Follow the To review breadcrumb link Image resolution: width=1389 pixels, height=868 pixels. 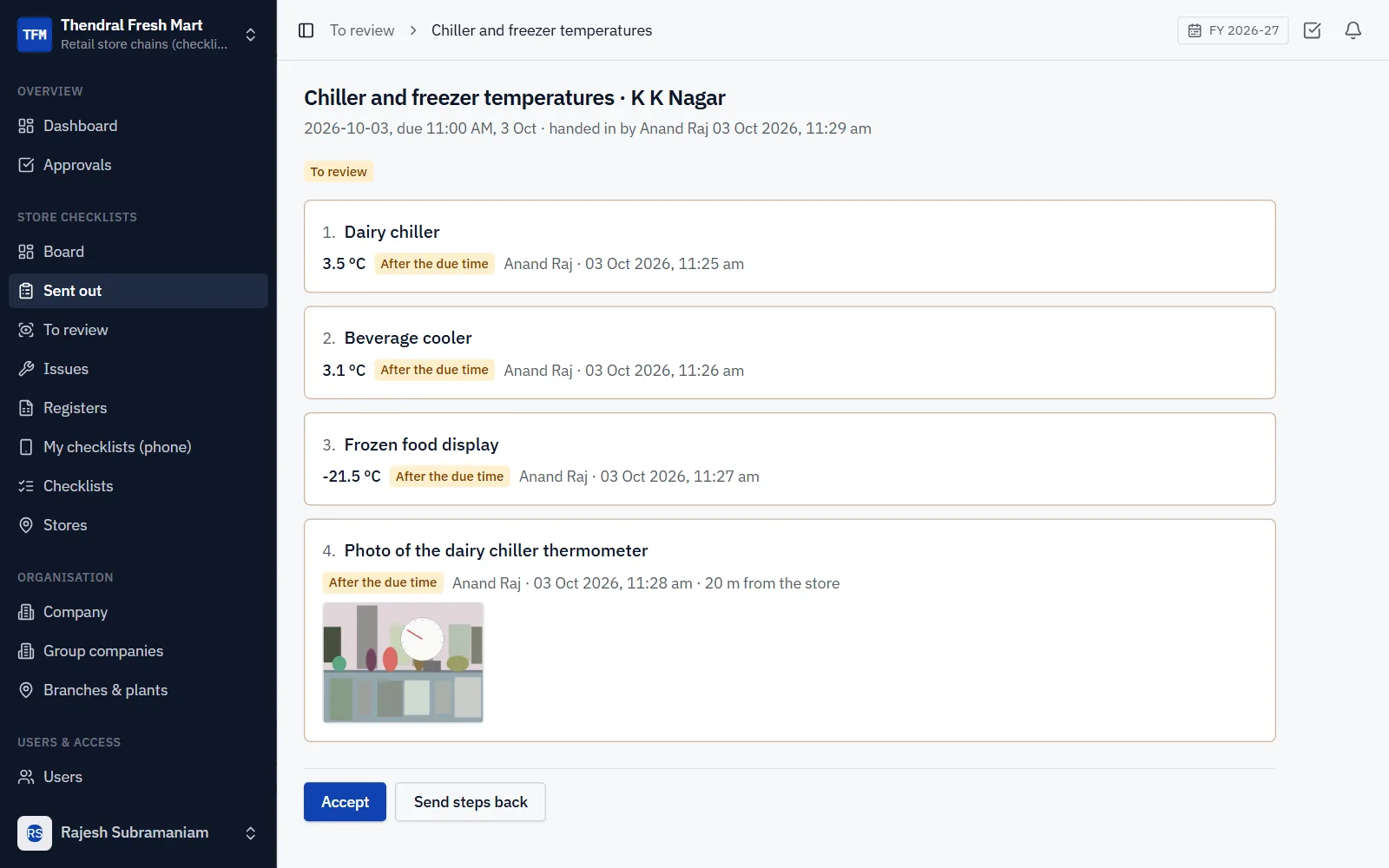pos(362,30)
